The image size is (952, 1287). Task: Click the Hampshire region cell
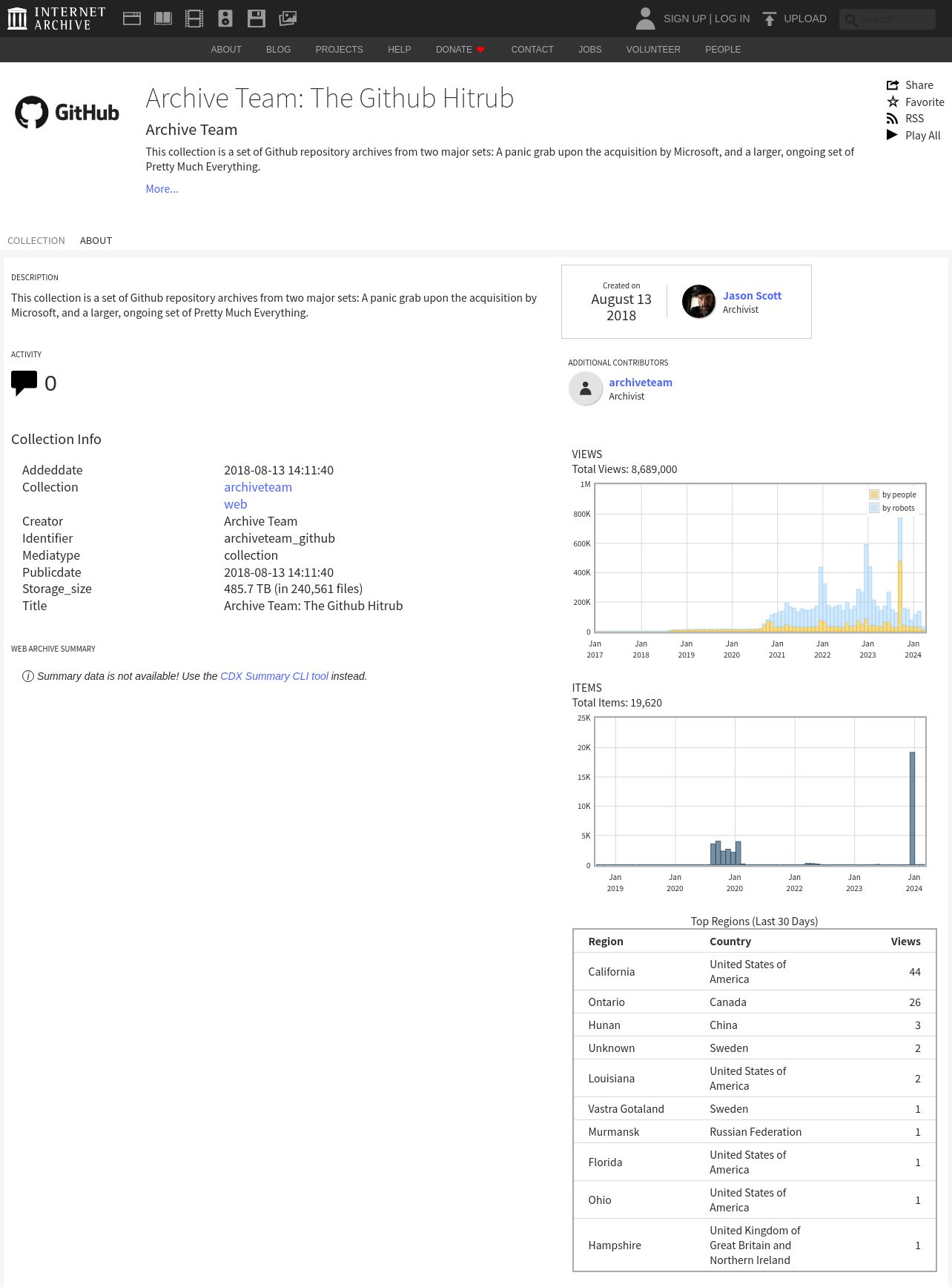(x=615, y=1245)
